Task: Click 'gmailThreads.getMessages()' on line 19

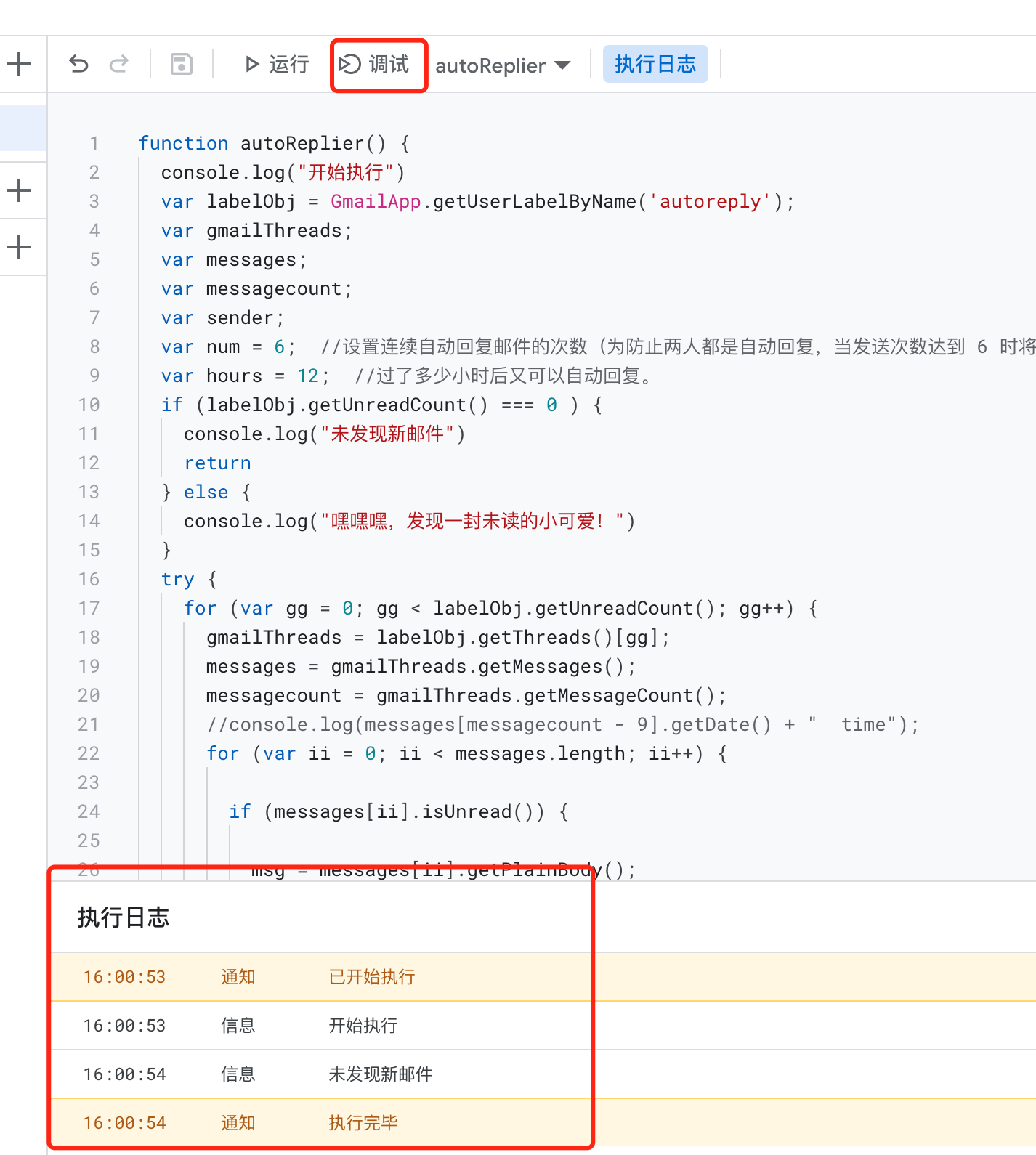Action: click(x=477, y=666)
